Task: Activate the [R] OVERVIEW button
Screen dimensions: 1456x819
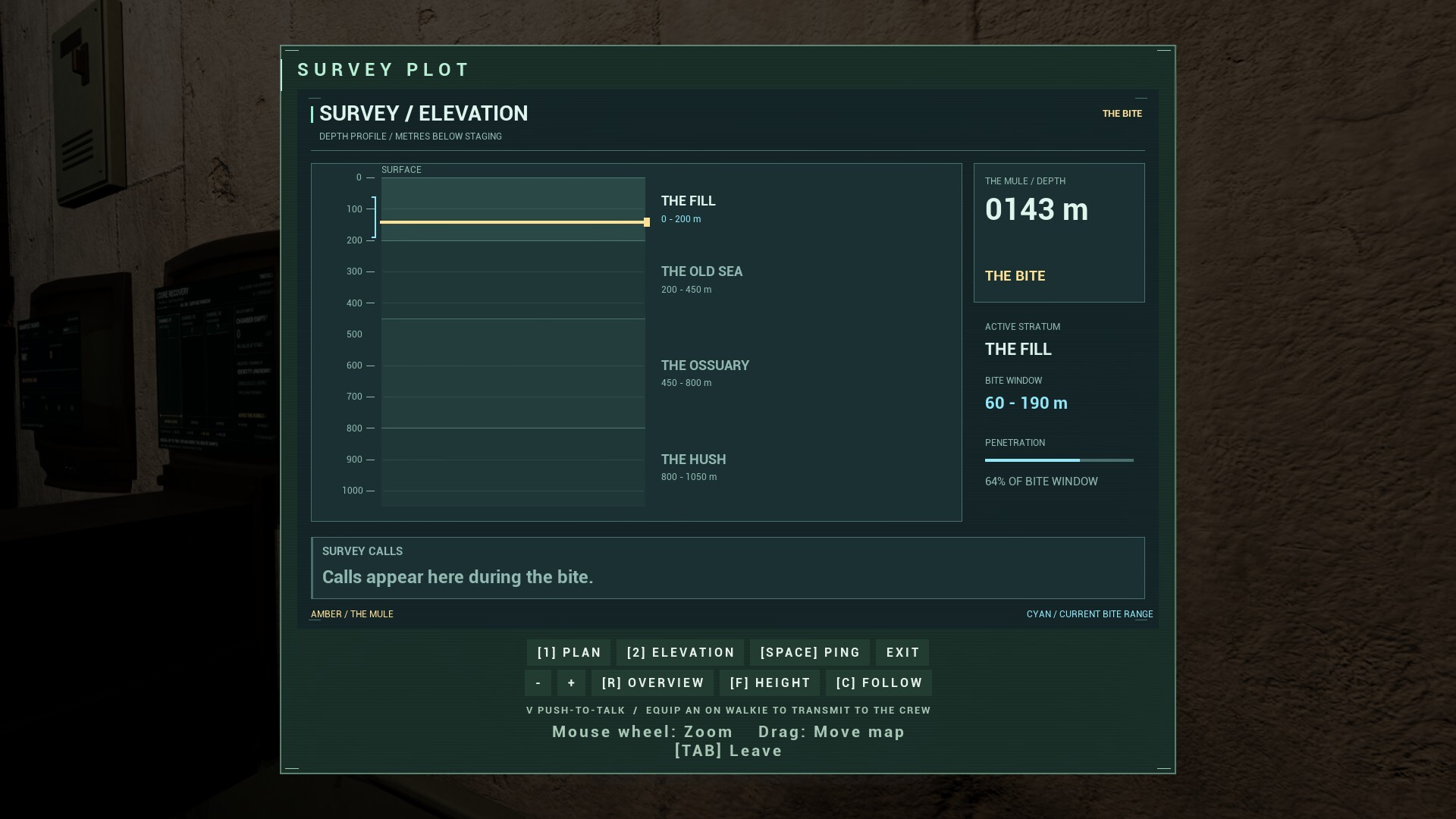Action: [x=653, y=682]
